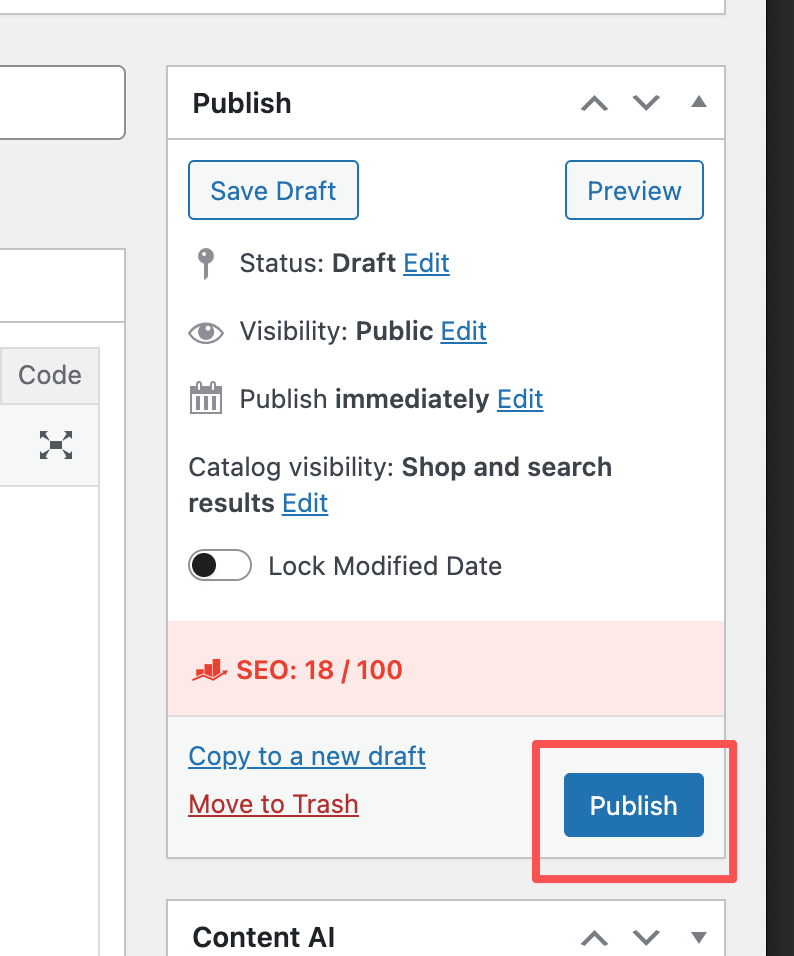Edit the publish immediately schedule
The height and width of the screenshot is (956, 794).
tap(520, 399)
